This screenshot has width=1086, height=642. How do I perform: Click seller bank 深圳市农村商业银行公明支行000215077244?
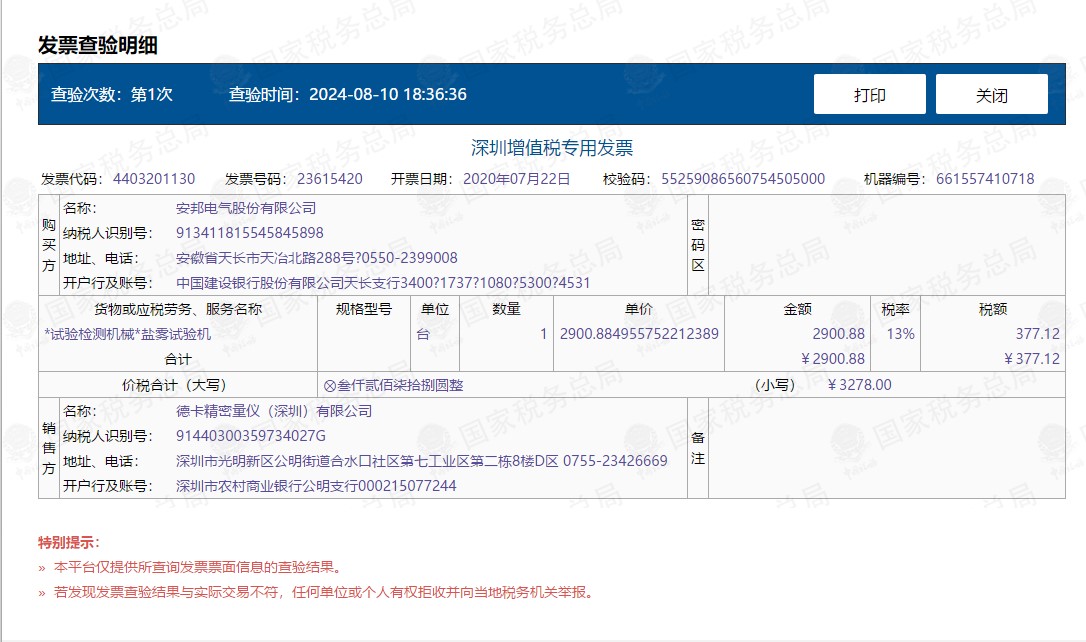click(x=316, y=485)
